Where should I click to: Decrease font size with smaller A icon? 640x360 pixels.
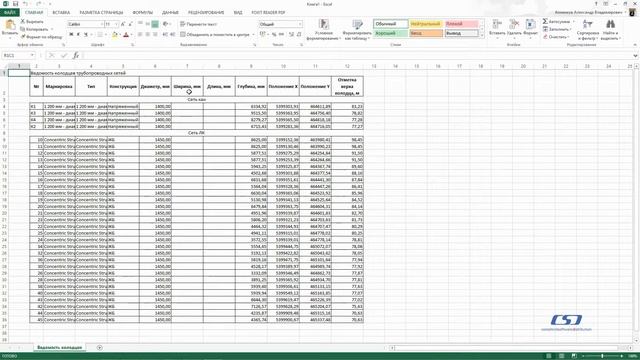point(130,24)
